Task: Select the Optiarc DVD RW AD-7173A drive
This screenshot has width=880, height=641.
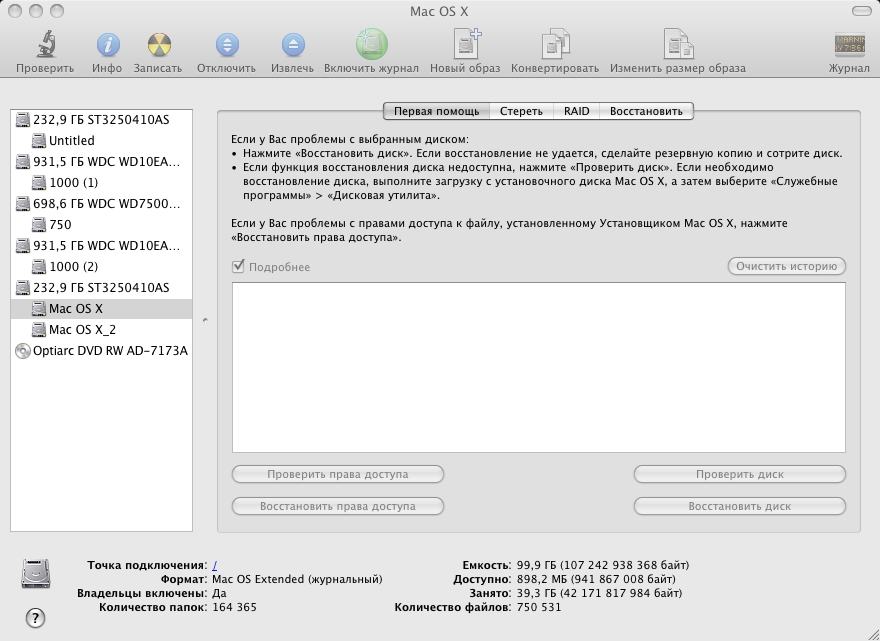Action: pos(101,351)
